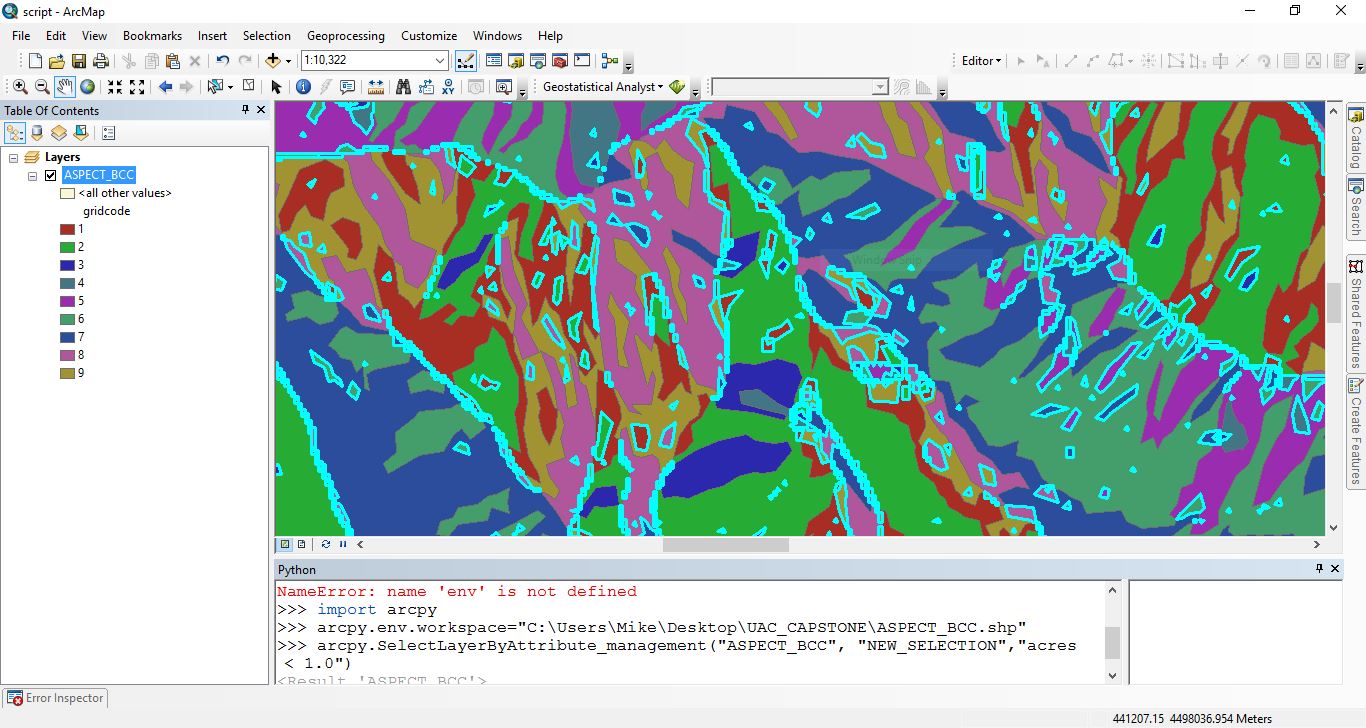
Task: Open Go To XY tool
Action: coord(447,87)
